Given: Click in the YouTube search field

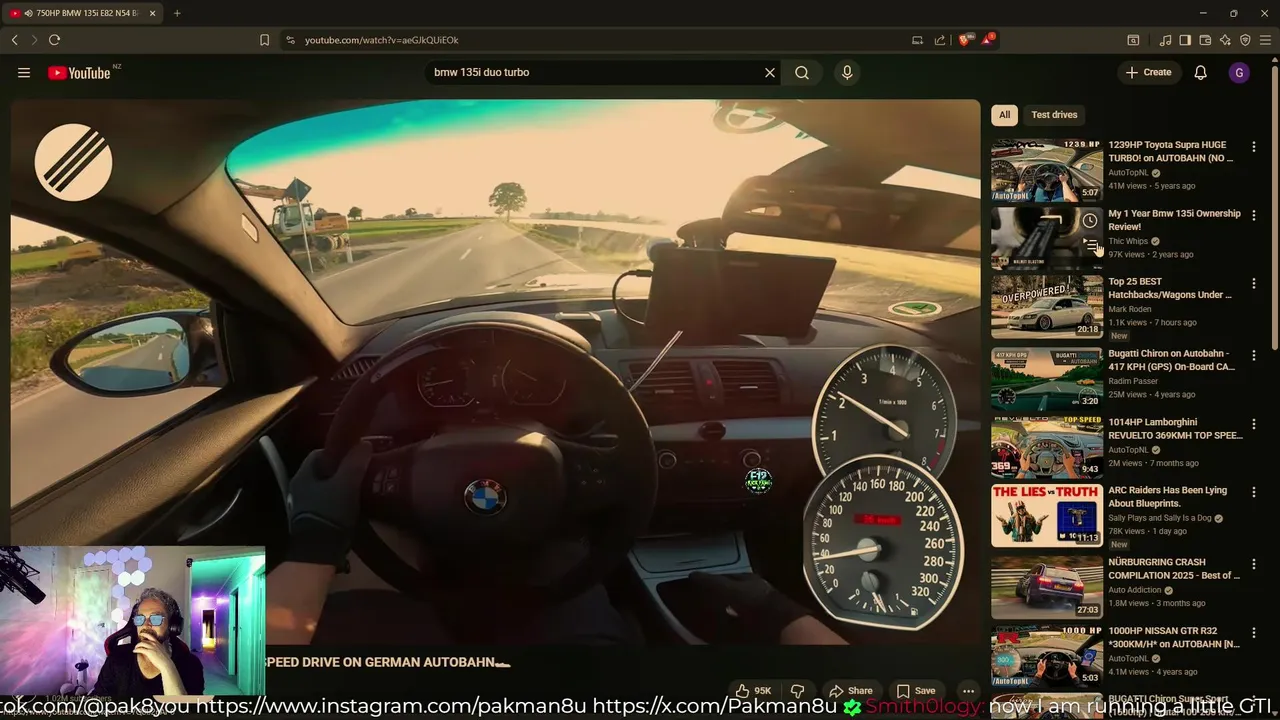Looking at the screenshot, I should tap(595, 72).
